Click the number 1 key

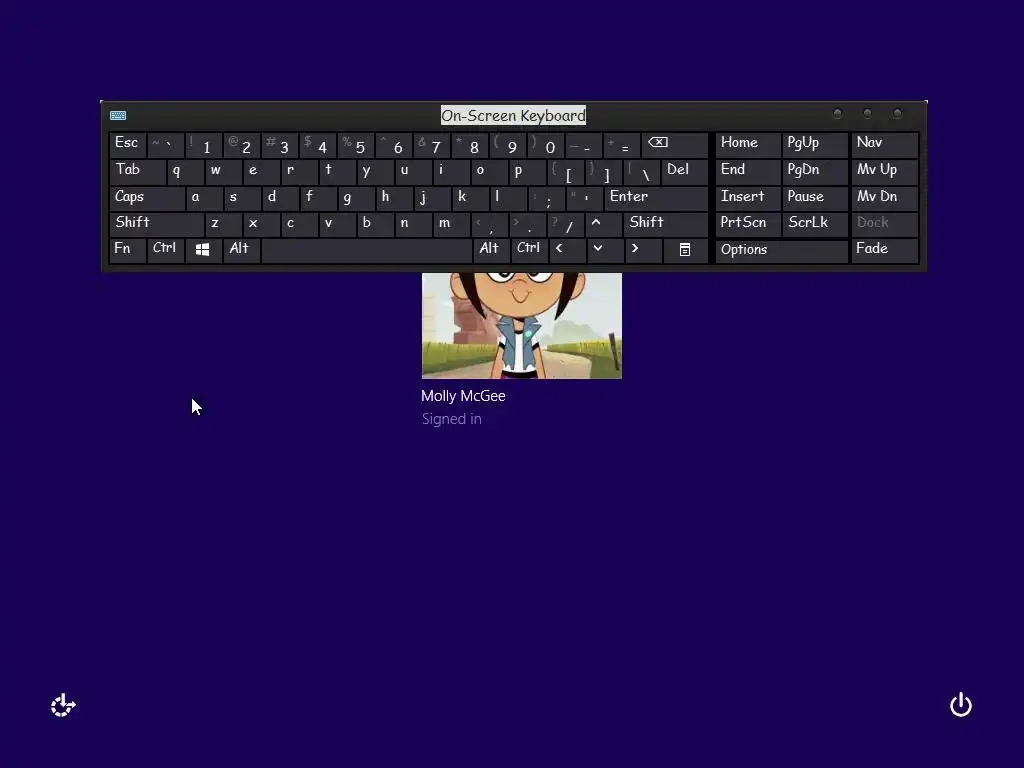pos(203,145)
